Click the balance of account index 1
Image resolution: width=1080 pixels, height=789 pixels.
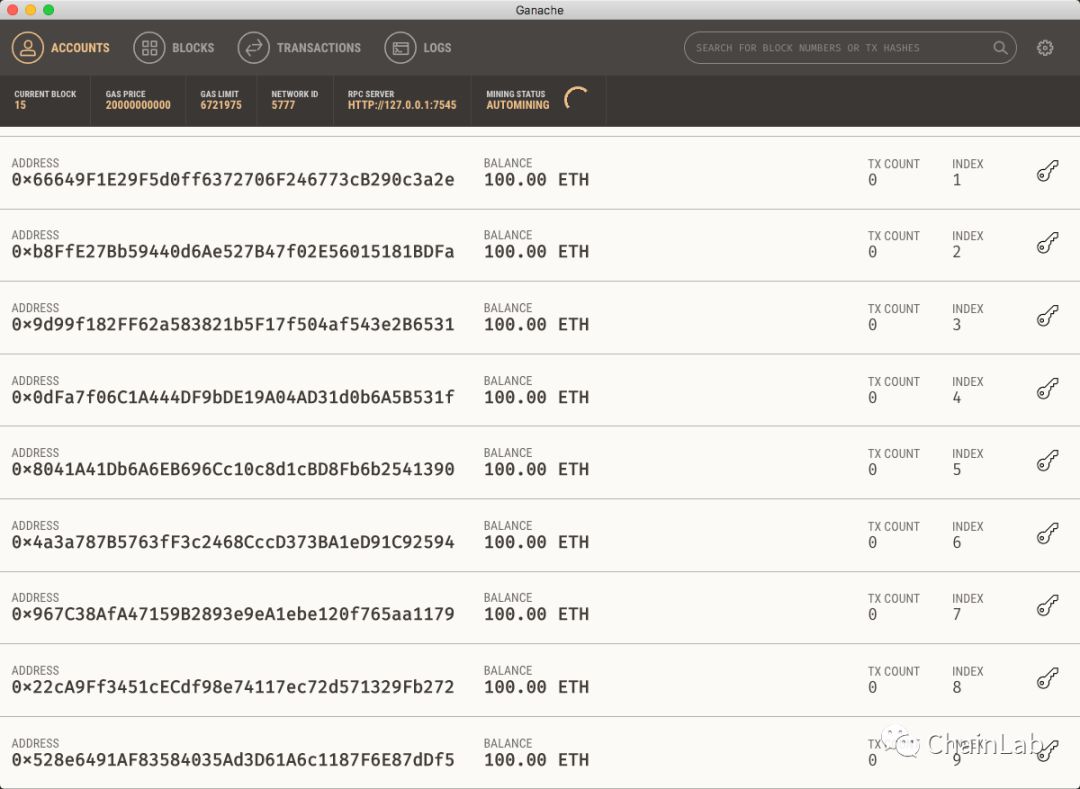(537, 180)
